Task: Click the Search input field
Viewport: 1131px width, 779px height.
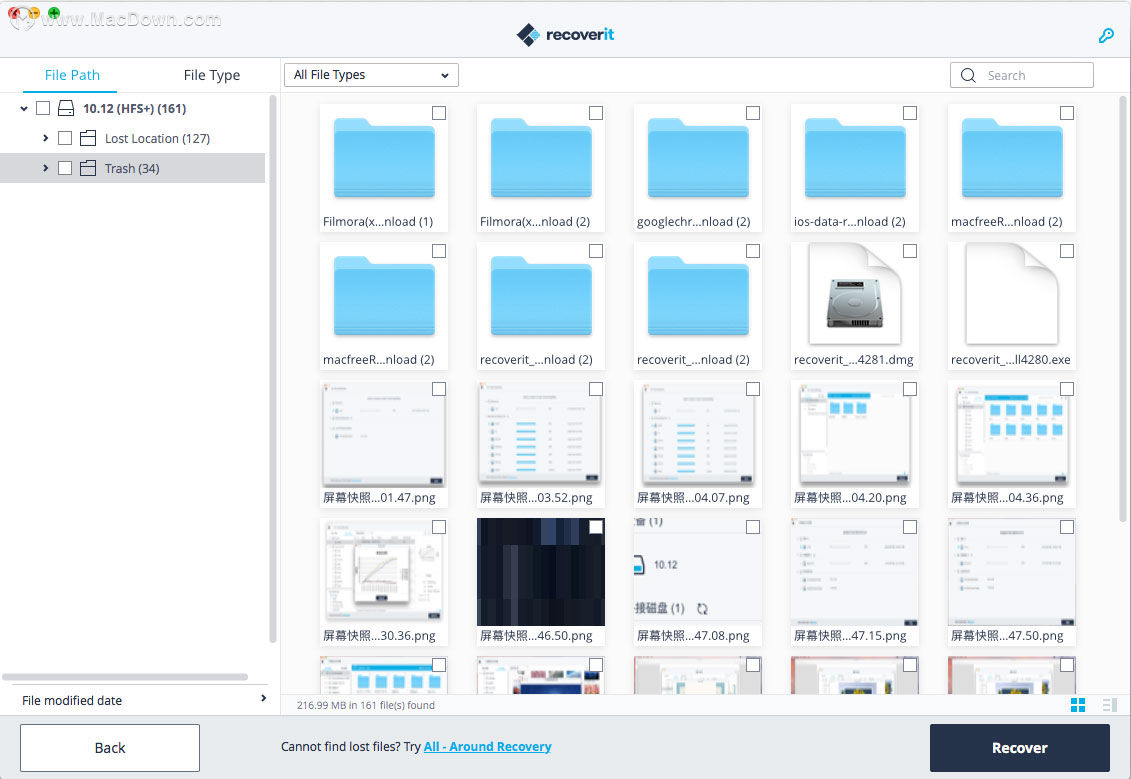Action: (x=1021, y=75)
